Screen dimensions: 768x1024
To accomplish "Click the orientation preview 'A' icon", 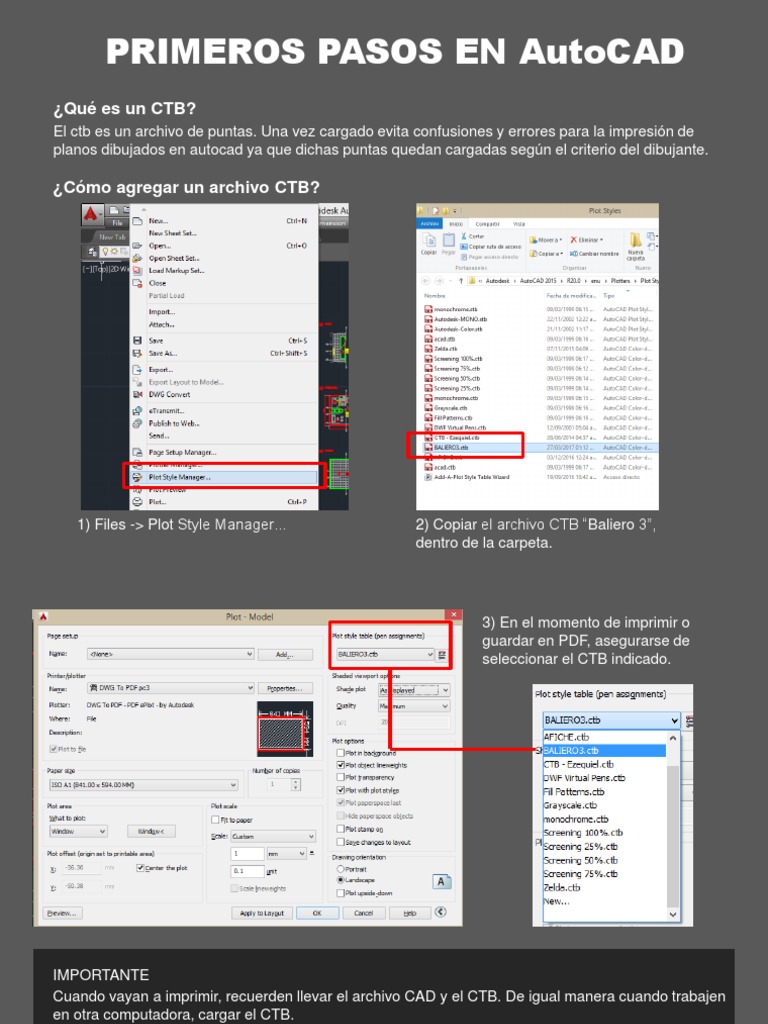I will click(441, 882).
